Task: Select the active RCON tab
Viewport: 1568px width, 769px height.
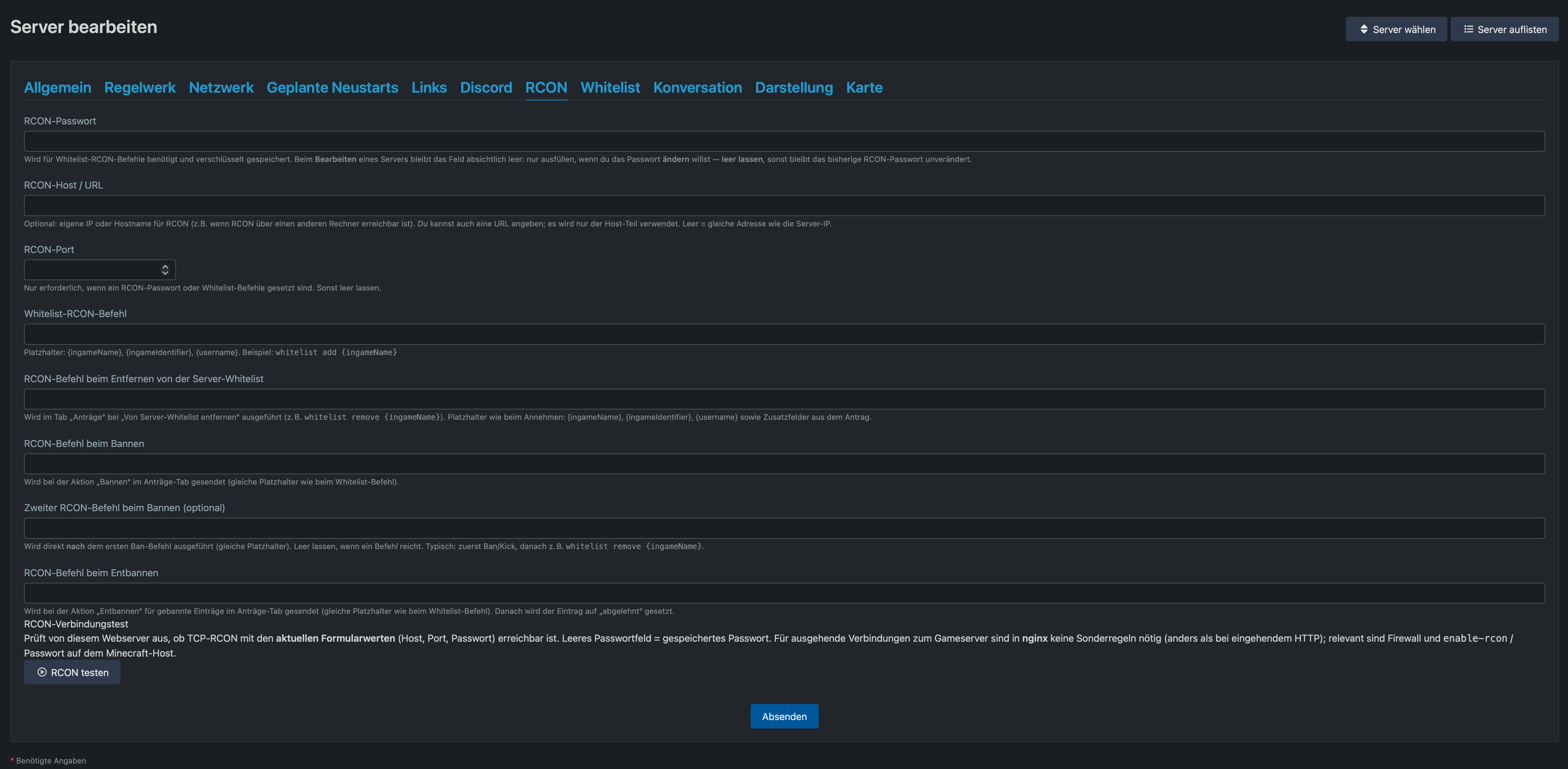Action: (x=546, y=87)
